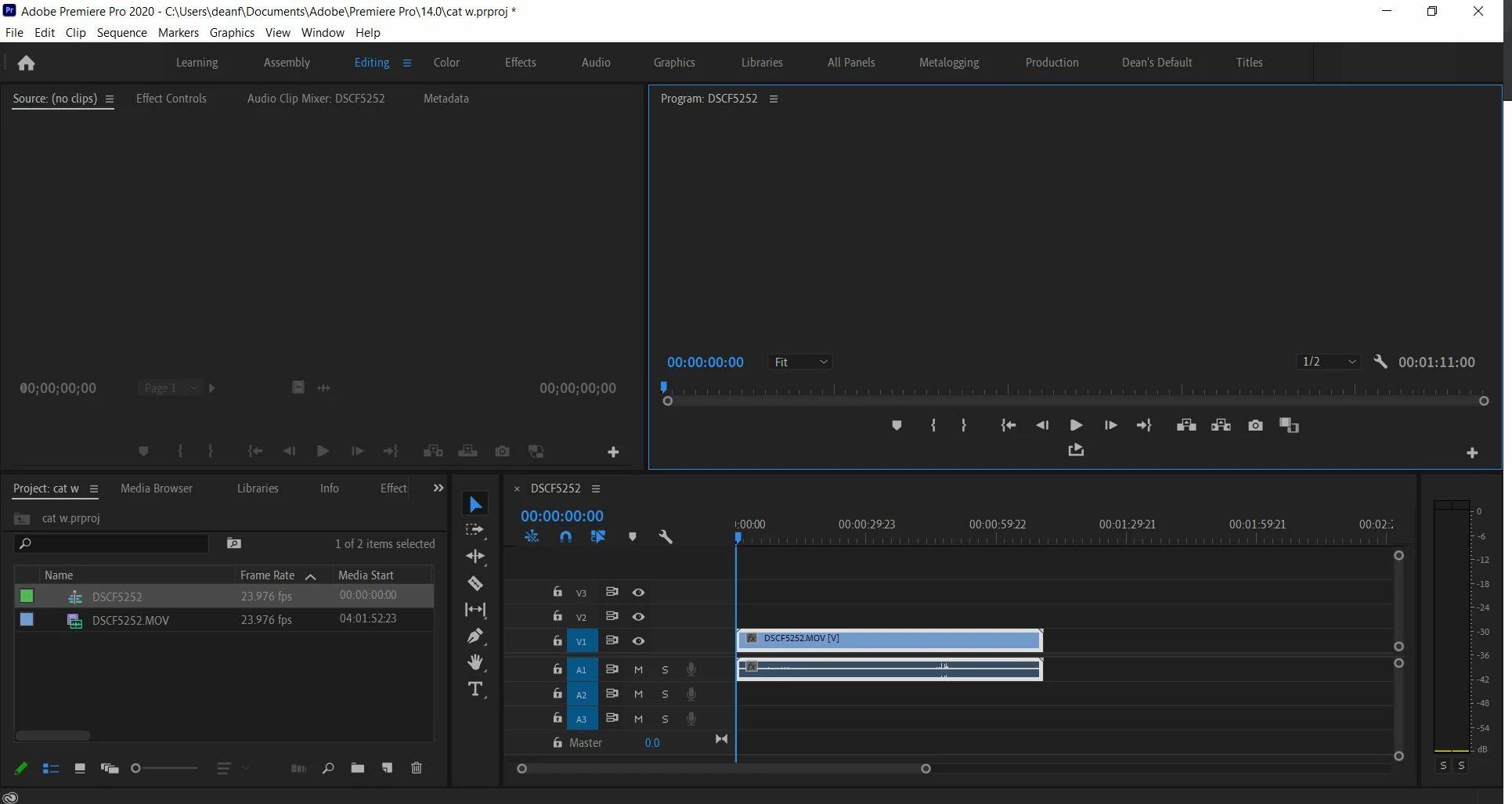
Task: Toggle V2 track output eye
Action: click(x=639, y=617)
